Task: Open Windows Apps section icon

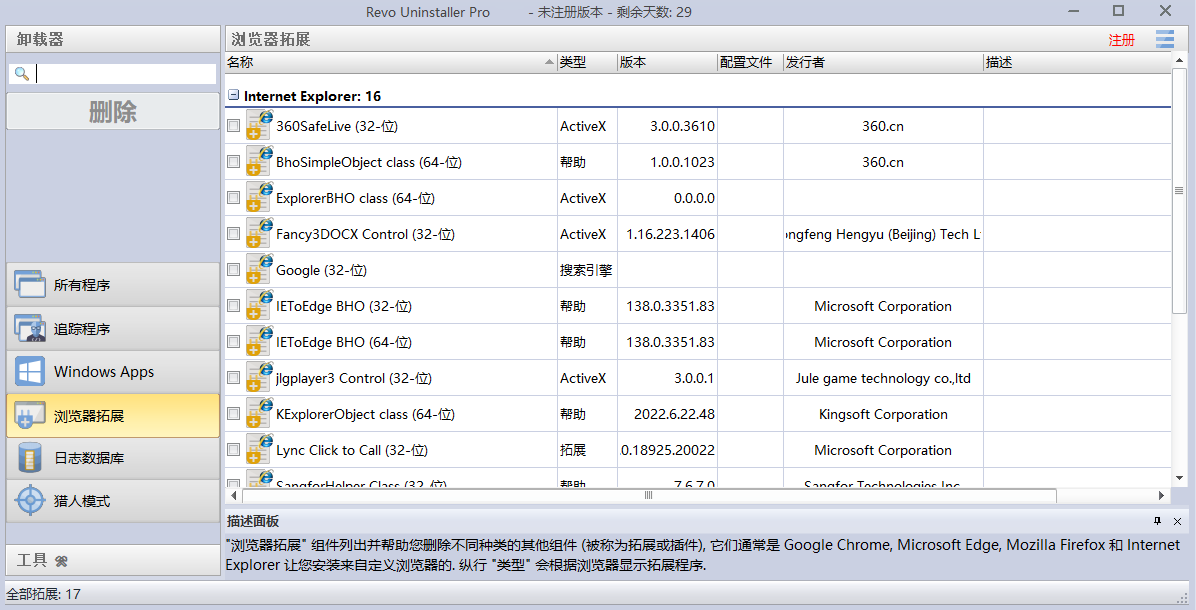Action: [30, 372]
